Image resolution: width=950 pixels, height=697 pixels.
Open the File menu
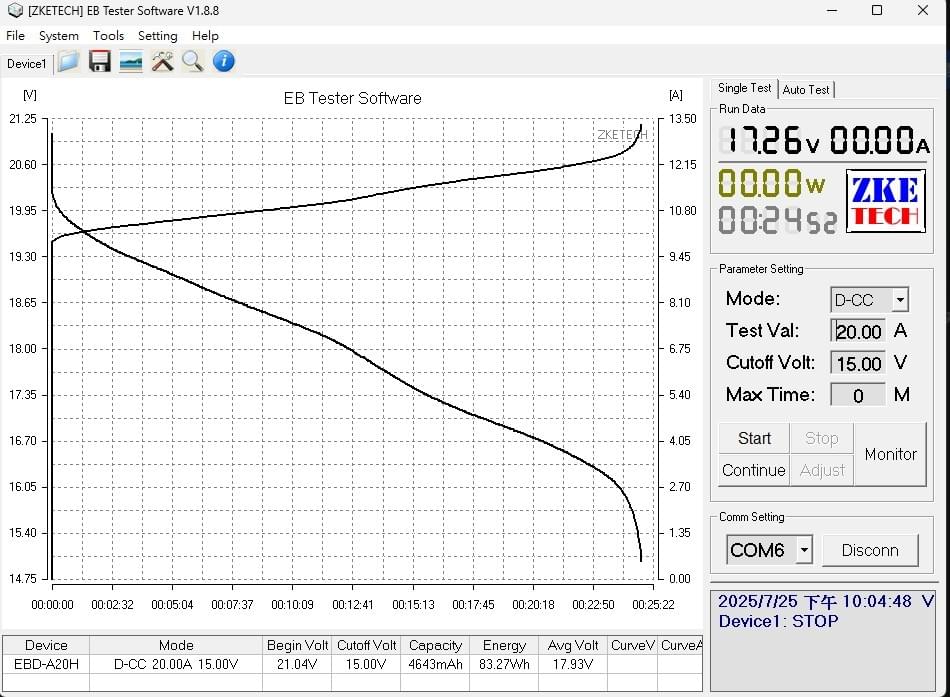click(15, 36)
